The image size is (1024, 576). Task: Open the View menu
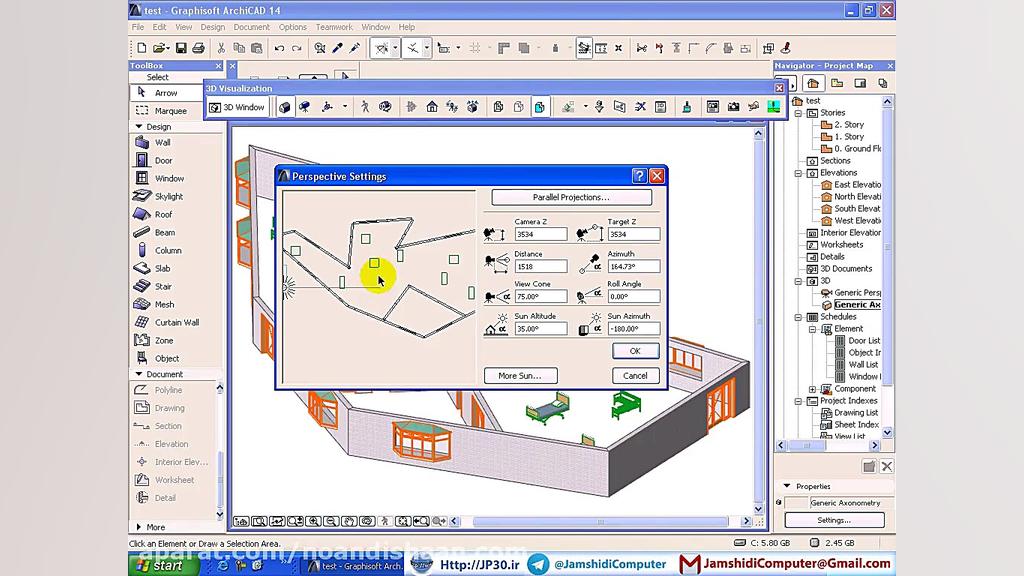click(x=184, y=27)
